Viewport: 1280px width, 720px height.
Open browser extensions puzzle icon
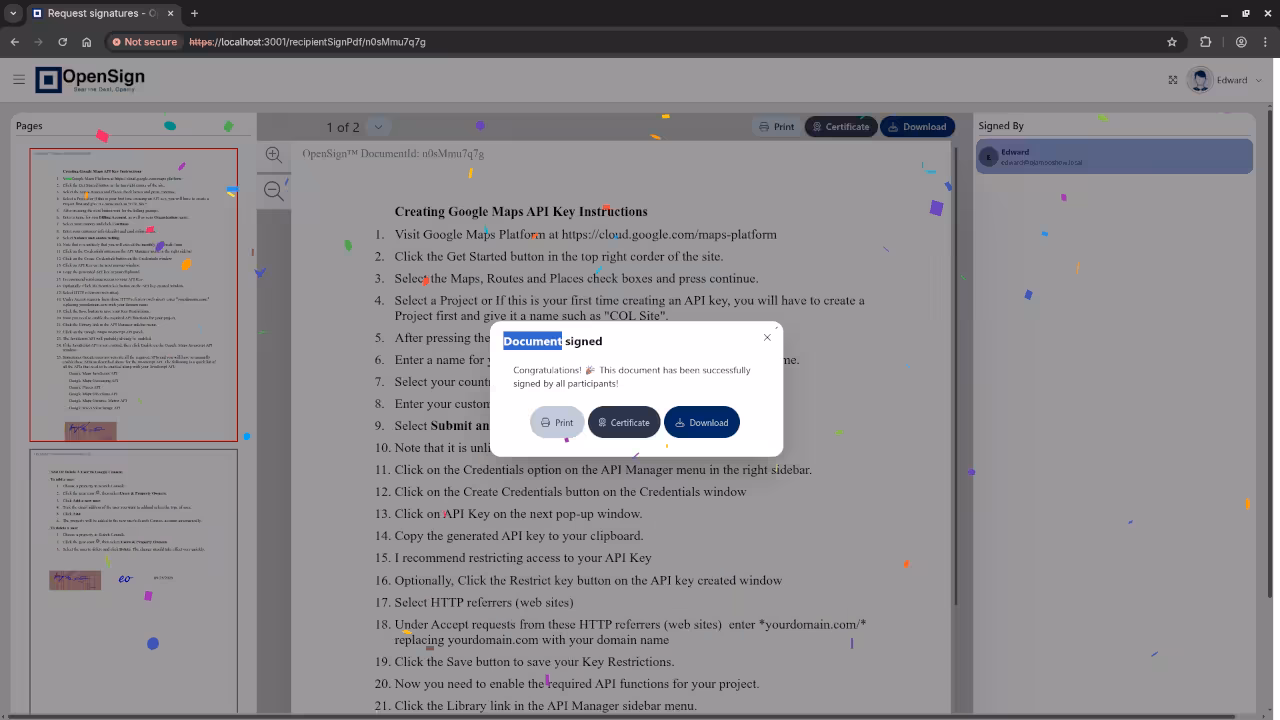1205,42
